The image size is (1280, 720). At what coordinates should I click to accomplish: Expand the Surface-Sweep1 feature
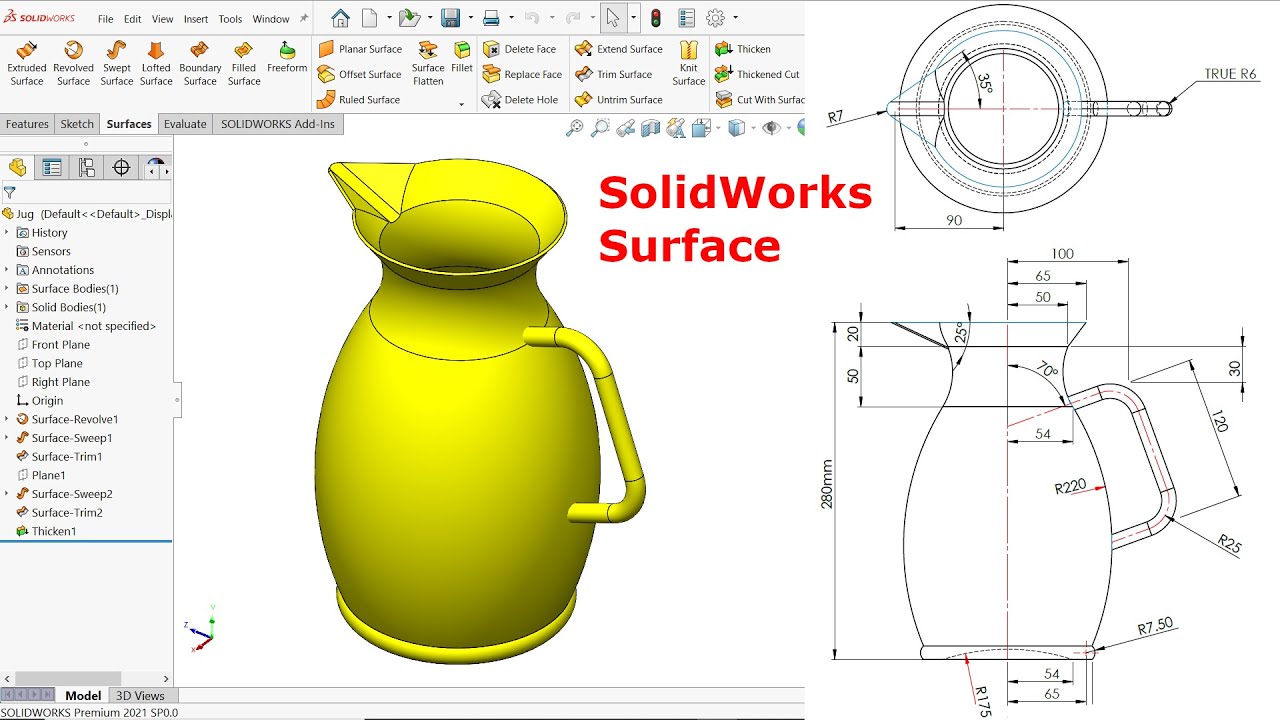click(7, 438)
